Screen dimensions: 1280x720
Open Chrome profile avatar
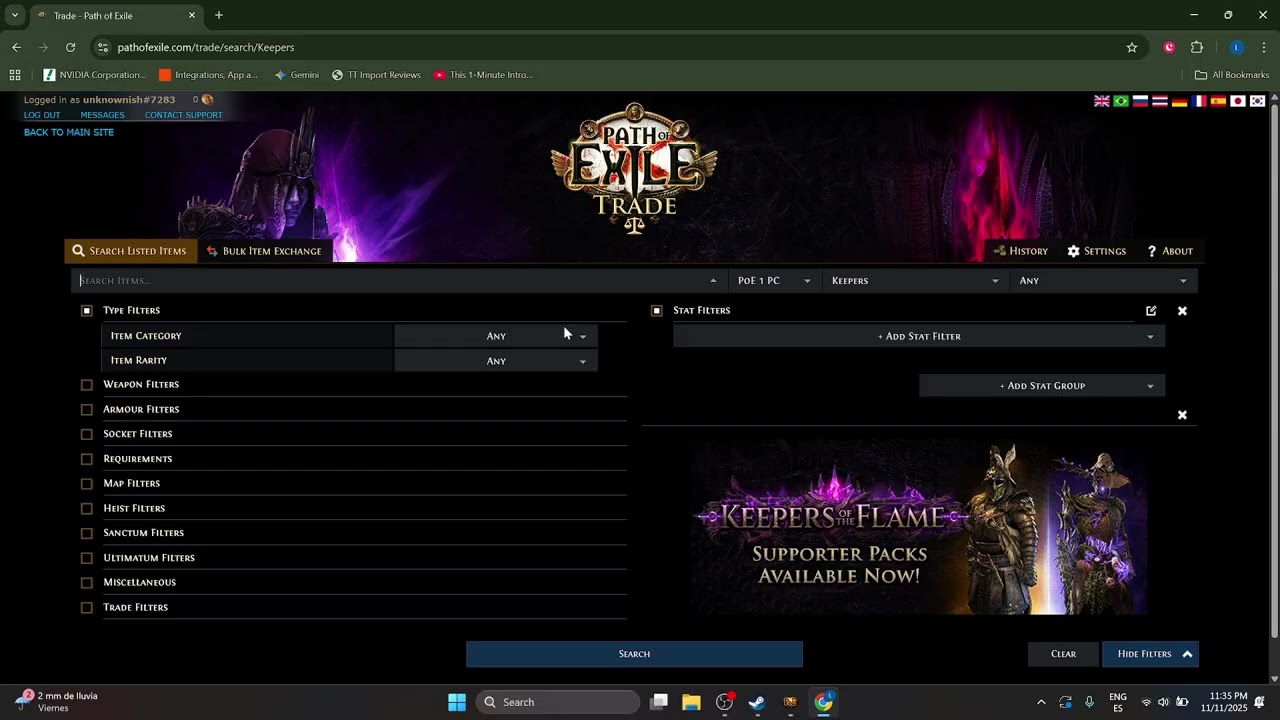click(x=1237, y=47)
